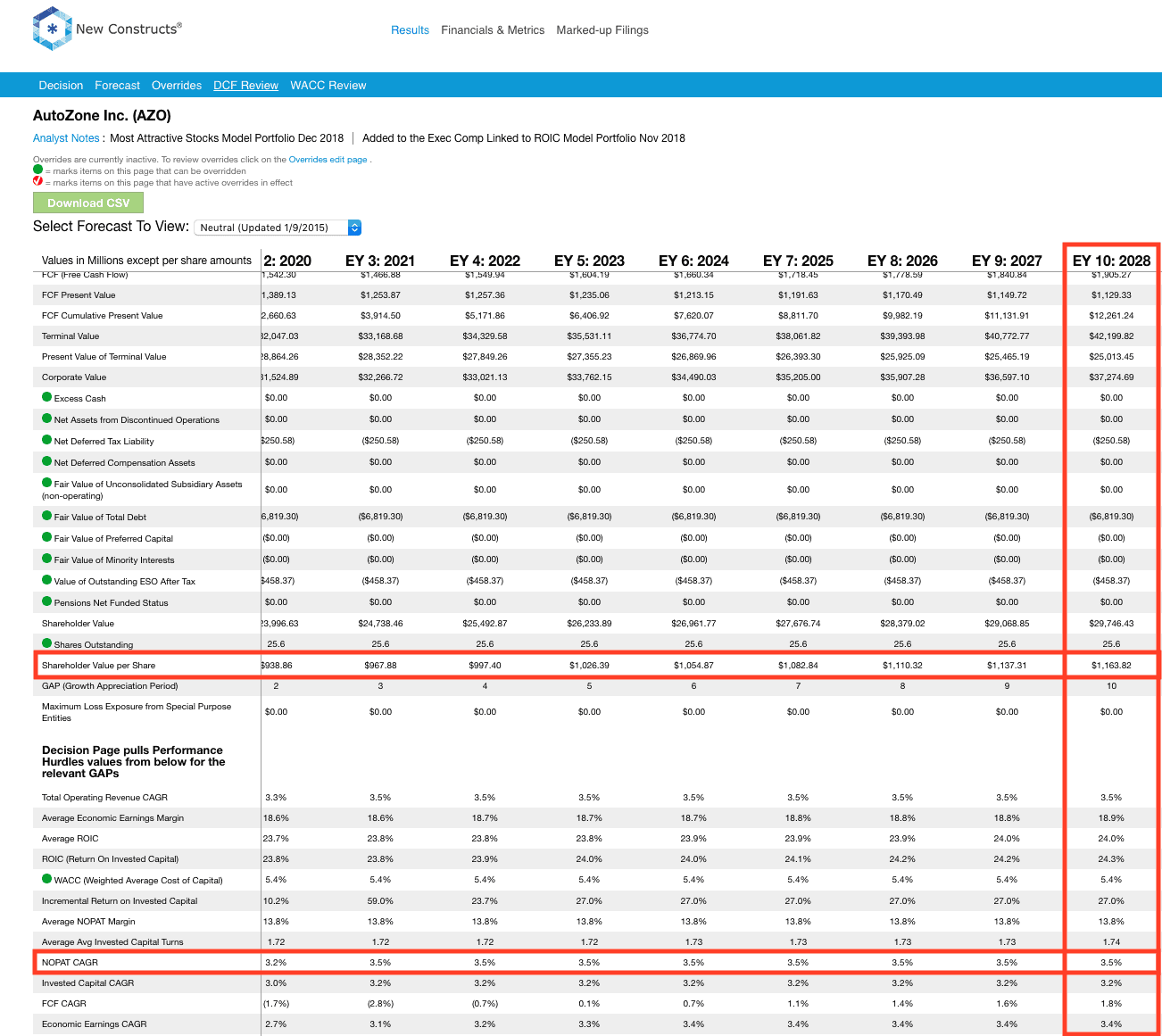Click the EY 3: 2021 column header
1162x1036 pixels.
(x=380, y=261)
